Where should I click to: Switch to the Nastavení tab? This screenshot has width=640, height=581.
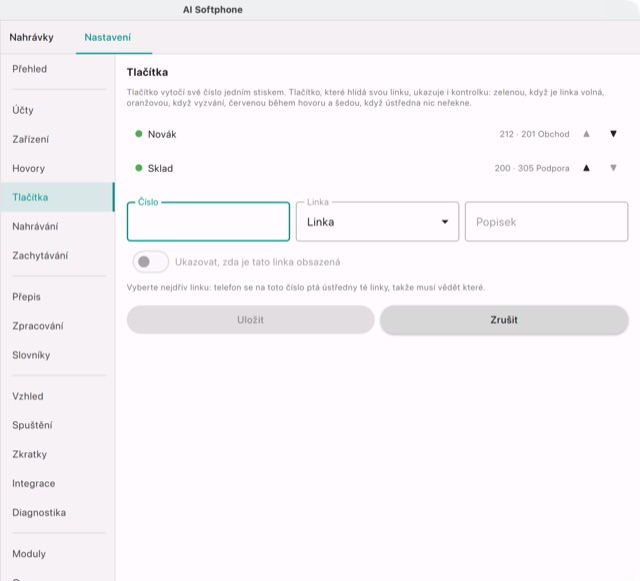click(x=108, y=38)
